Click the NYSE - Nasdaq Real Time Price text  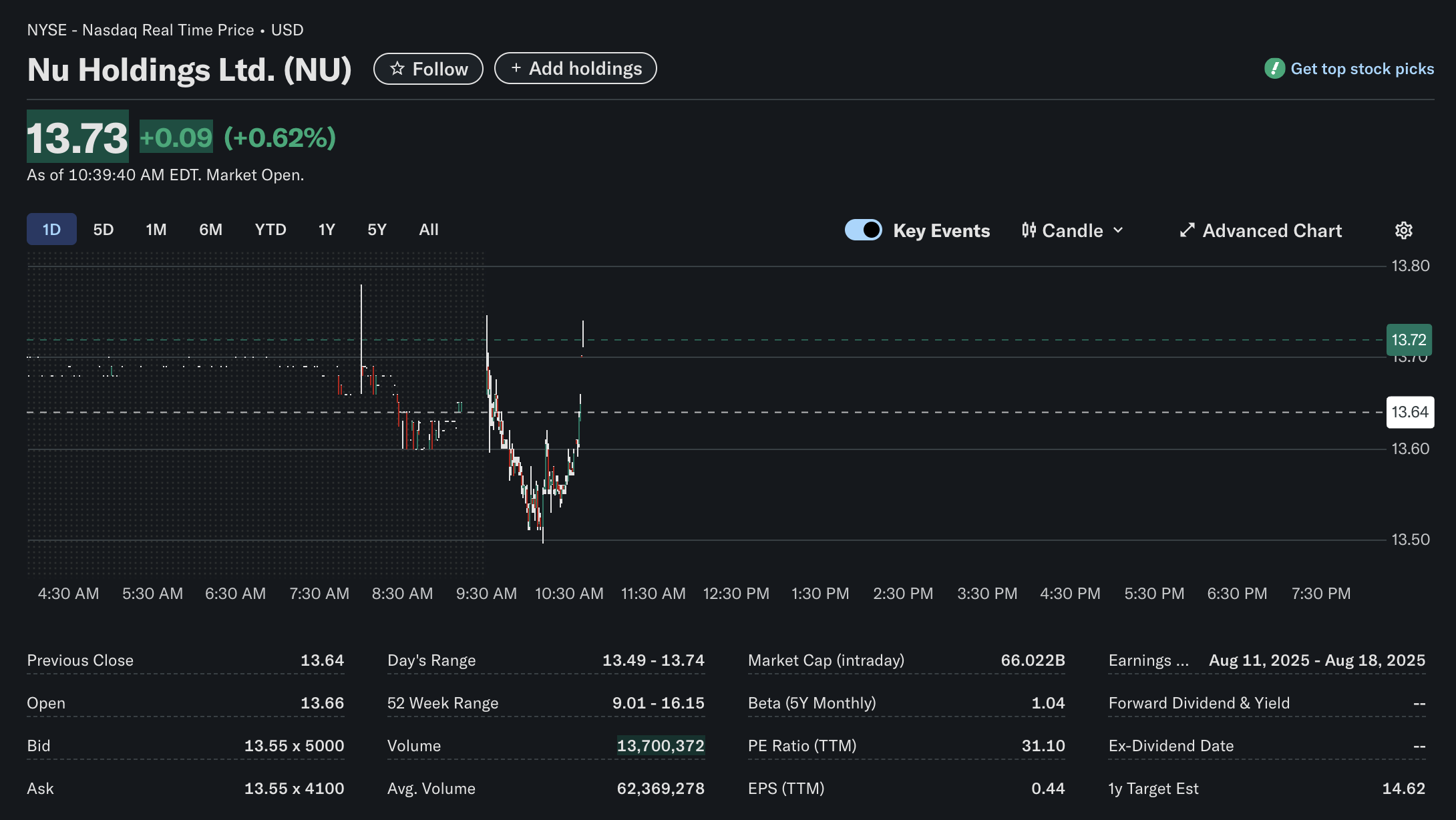point(140,30)
